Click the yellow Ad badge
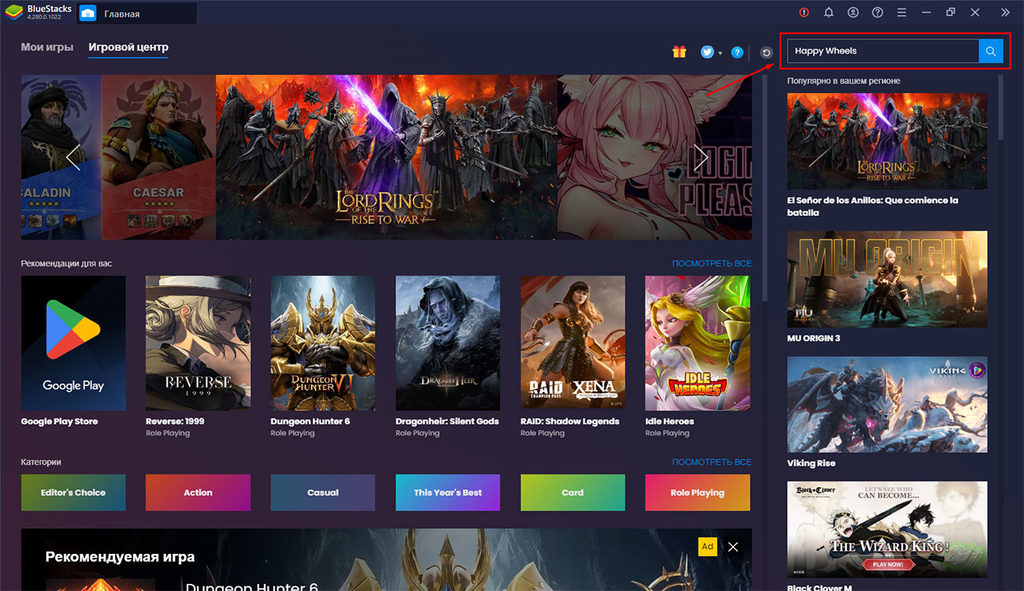 [707, 547]
